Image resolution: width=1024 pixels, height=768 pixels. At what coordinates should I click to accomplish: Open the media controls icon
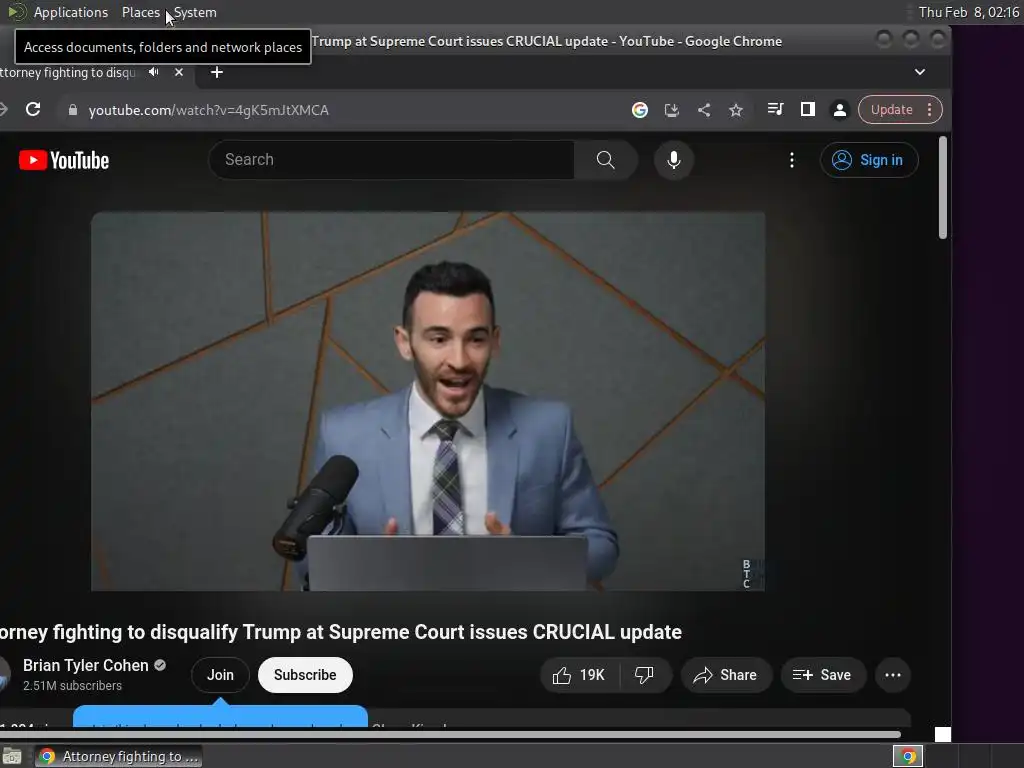pyautogui.click(x=775, y=109)
